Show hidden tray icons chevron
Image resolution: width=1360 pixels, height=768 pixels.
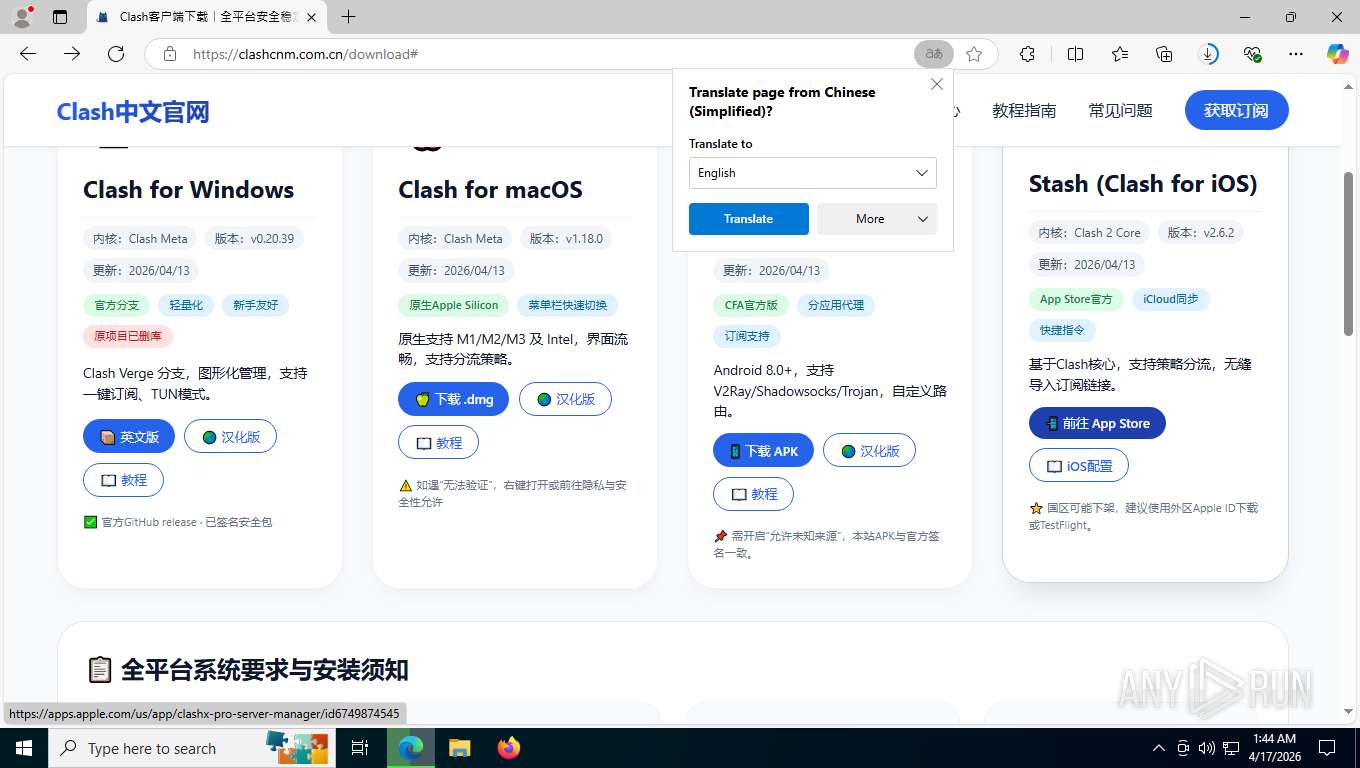(x=1159, y=748)
